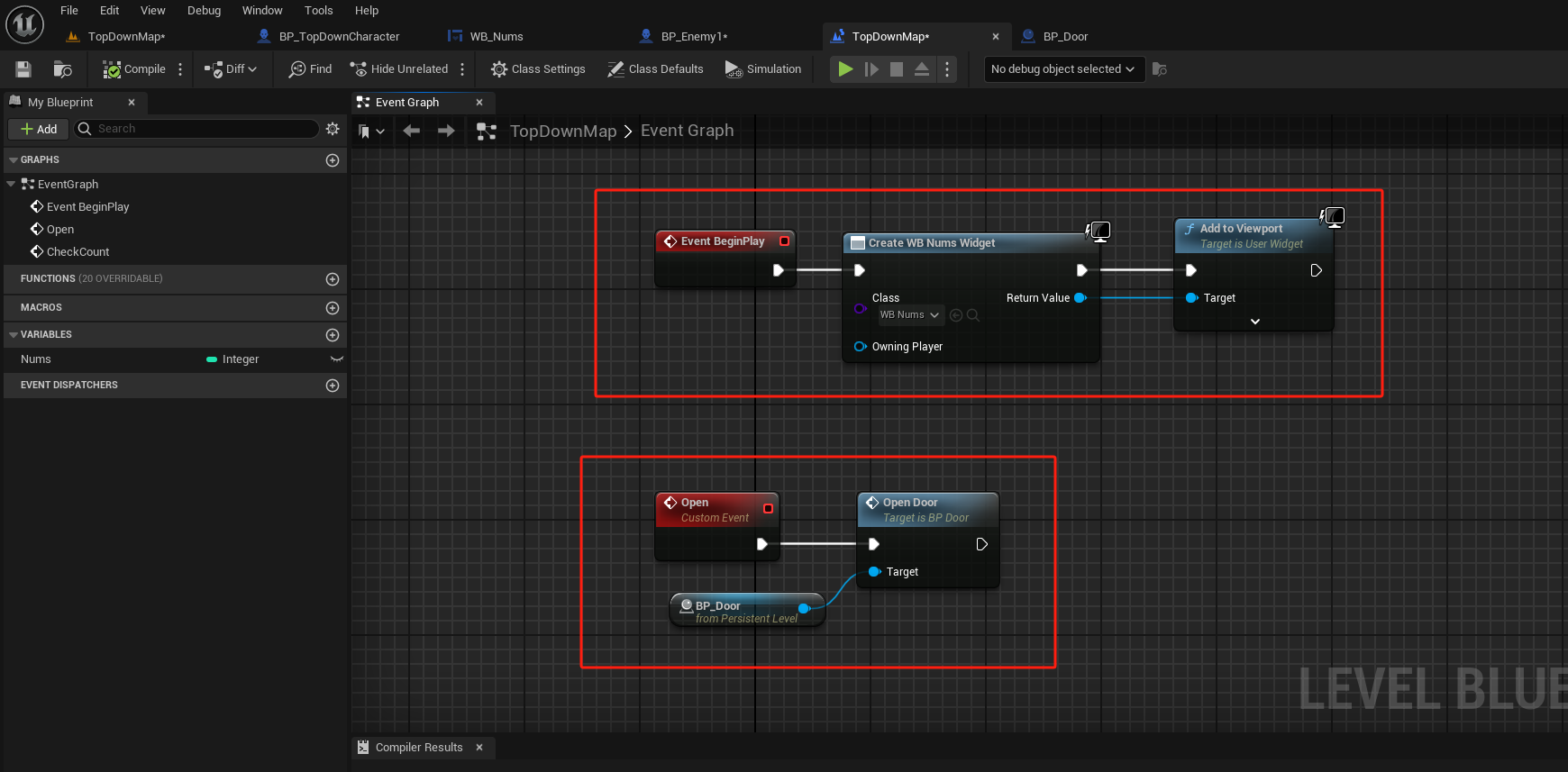Toggle Hide Unrelated nodes
This screenshot has height=772, width=1568.
pyautogui.click(x=398, y=69)
